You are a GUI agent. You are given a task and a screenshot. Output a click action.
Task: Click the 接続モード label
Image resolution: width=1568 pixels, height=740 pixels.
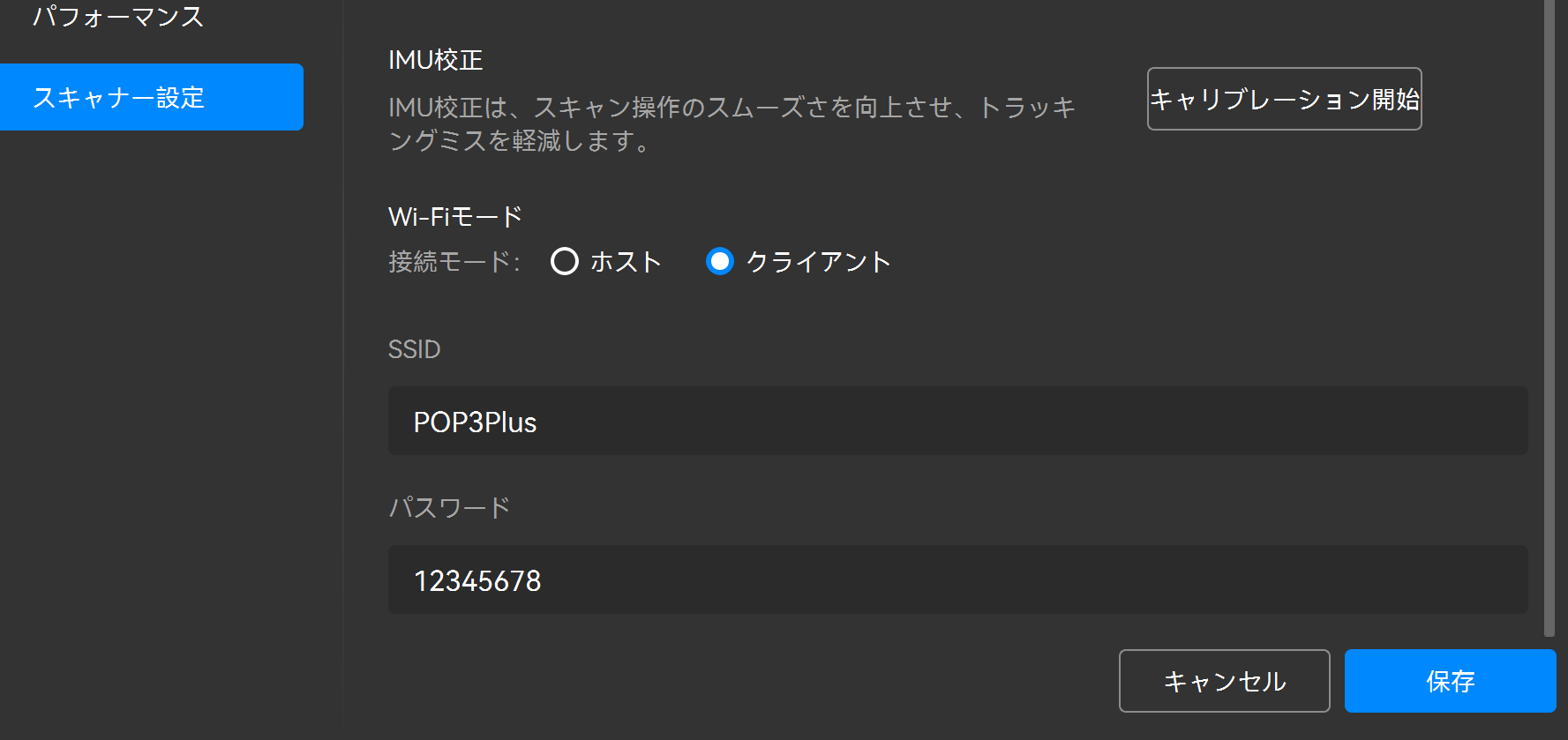point(454,262)
